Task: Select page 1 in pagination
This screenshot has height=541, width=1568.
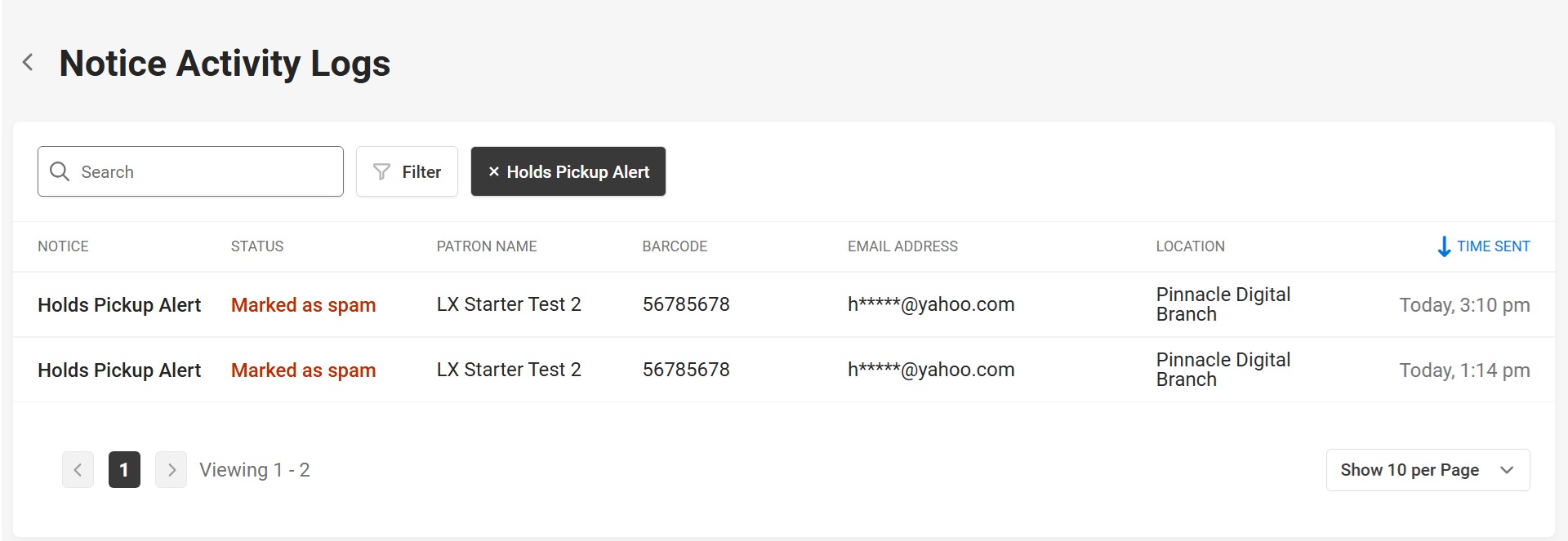Action: 124,470
